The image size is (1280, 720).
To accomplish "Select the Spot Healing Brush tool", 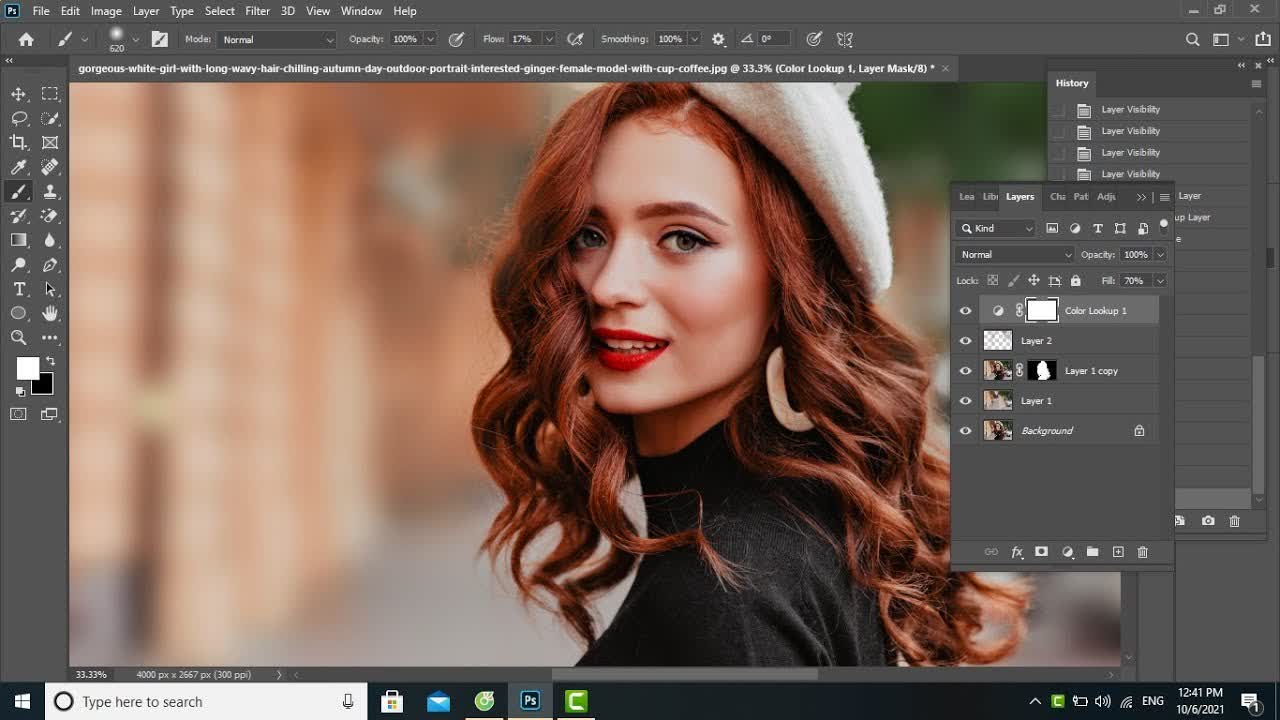I will coord(50,167).
